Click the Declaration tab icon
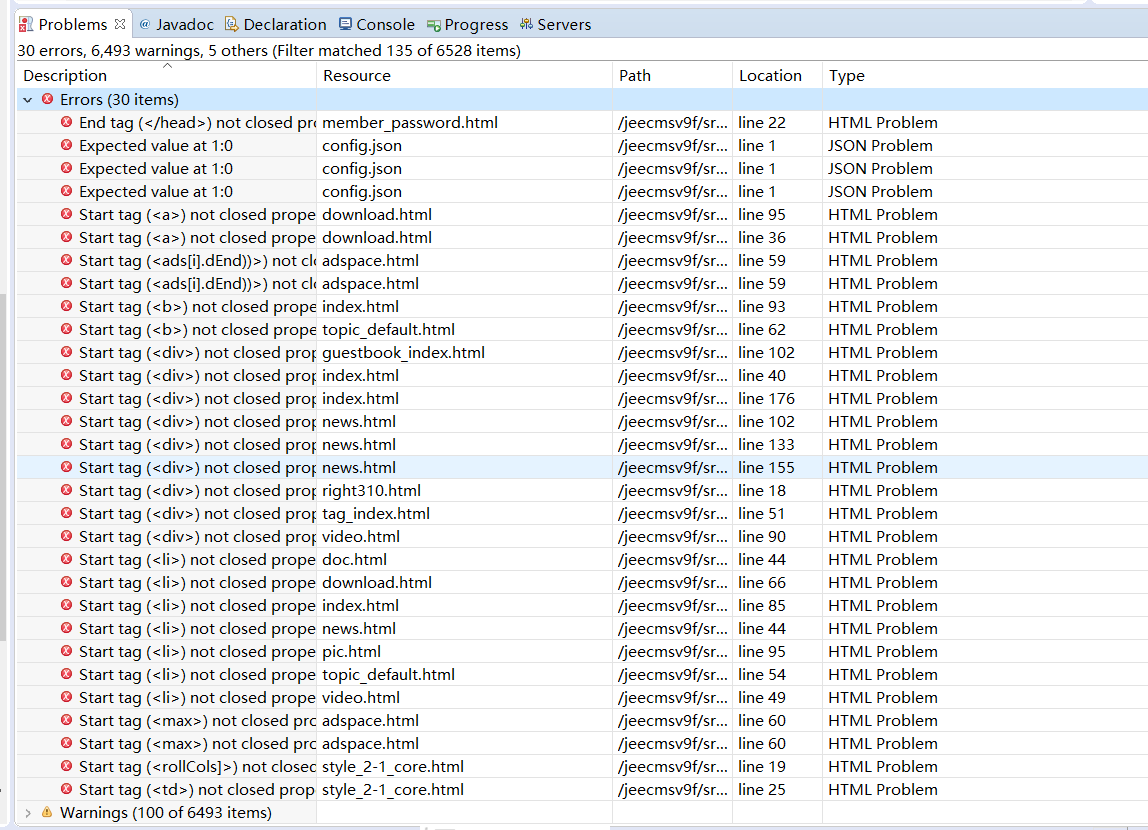The height and width of the screenshot is (830, 1148). tap(232, 24)
